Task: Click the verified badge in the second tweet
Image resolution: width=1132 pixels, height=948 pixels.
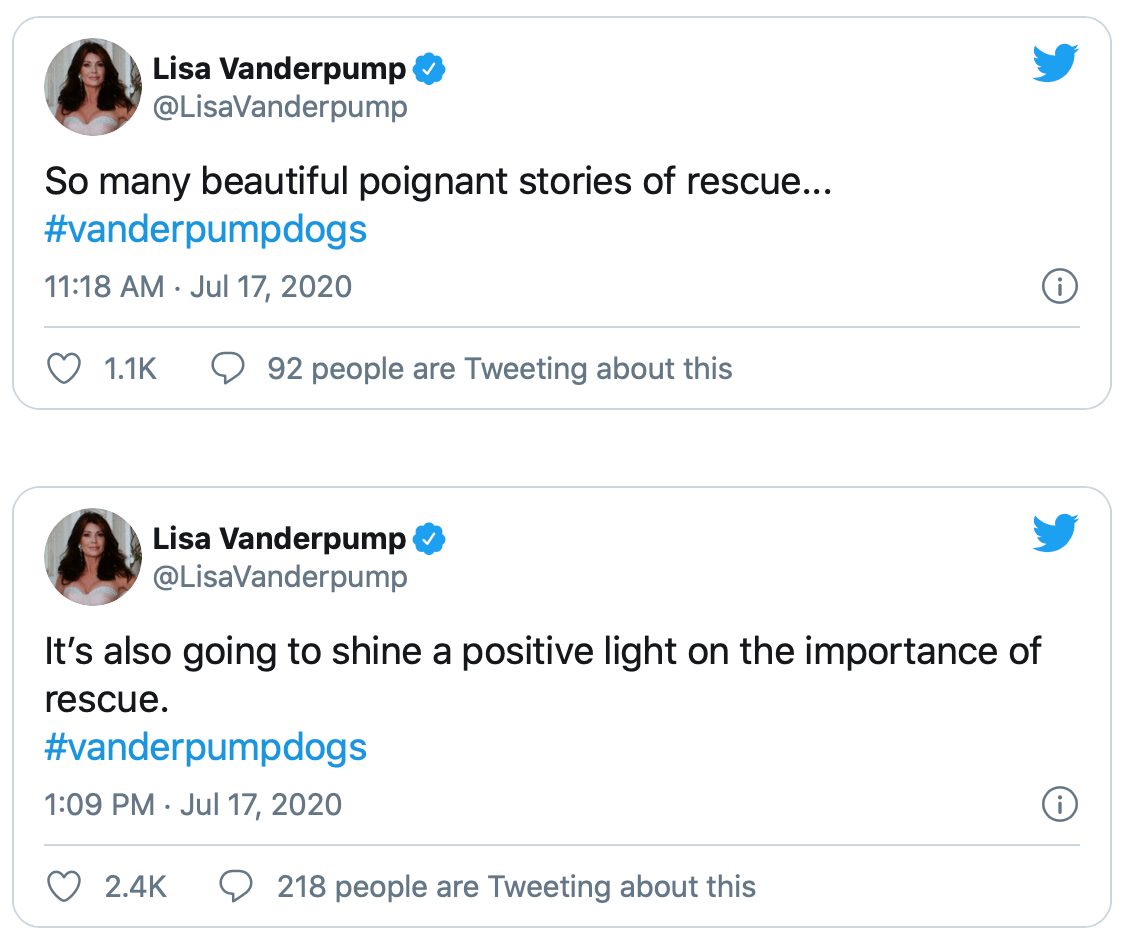Action: point(429,539)
